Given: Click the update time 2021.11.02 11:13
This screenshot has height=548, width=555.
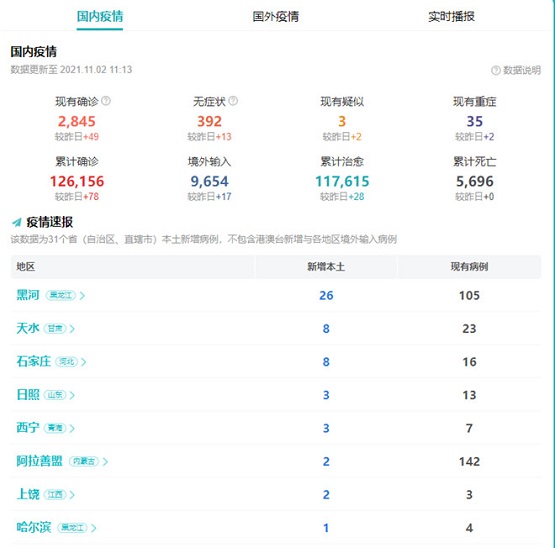Looking at the screenshot, I should (96, 69).
